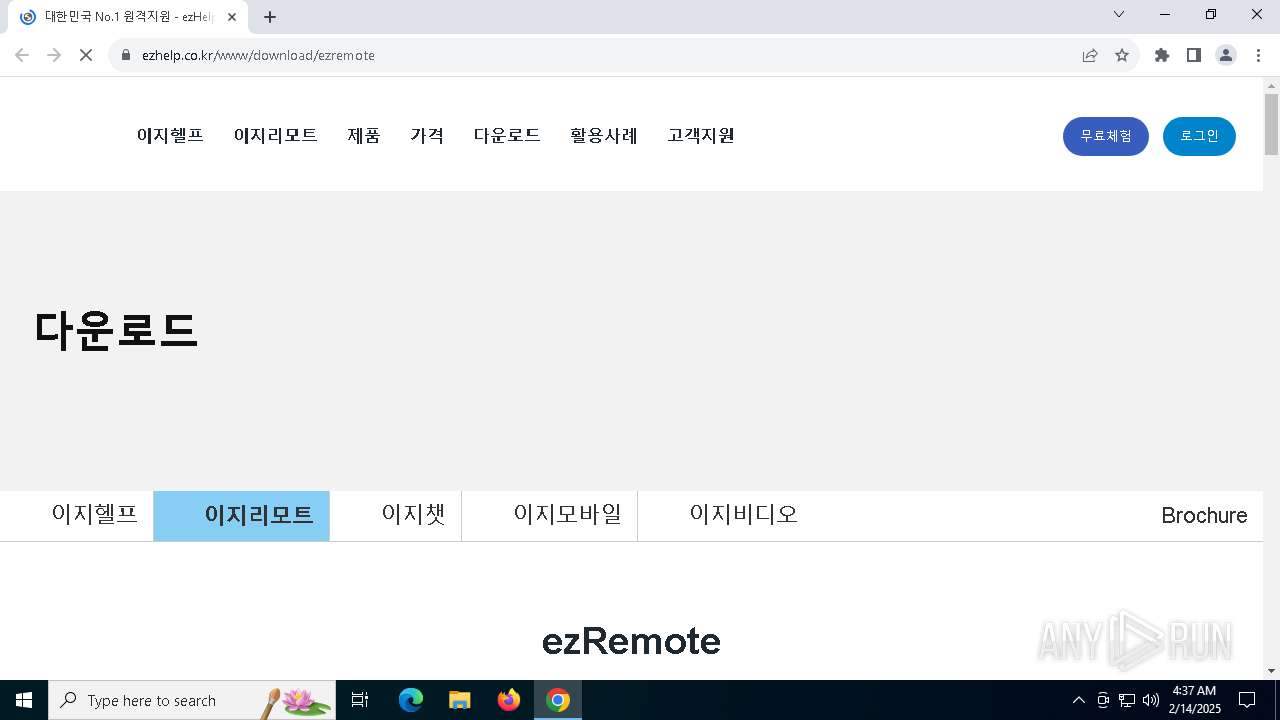Open Chrome three-dot menu
Screen dimensions: 1280x720
tap(1258, 55)
